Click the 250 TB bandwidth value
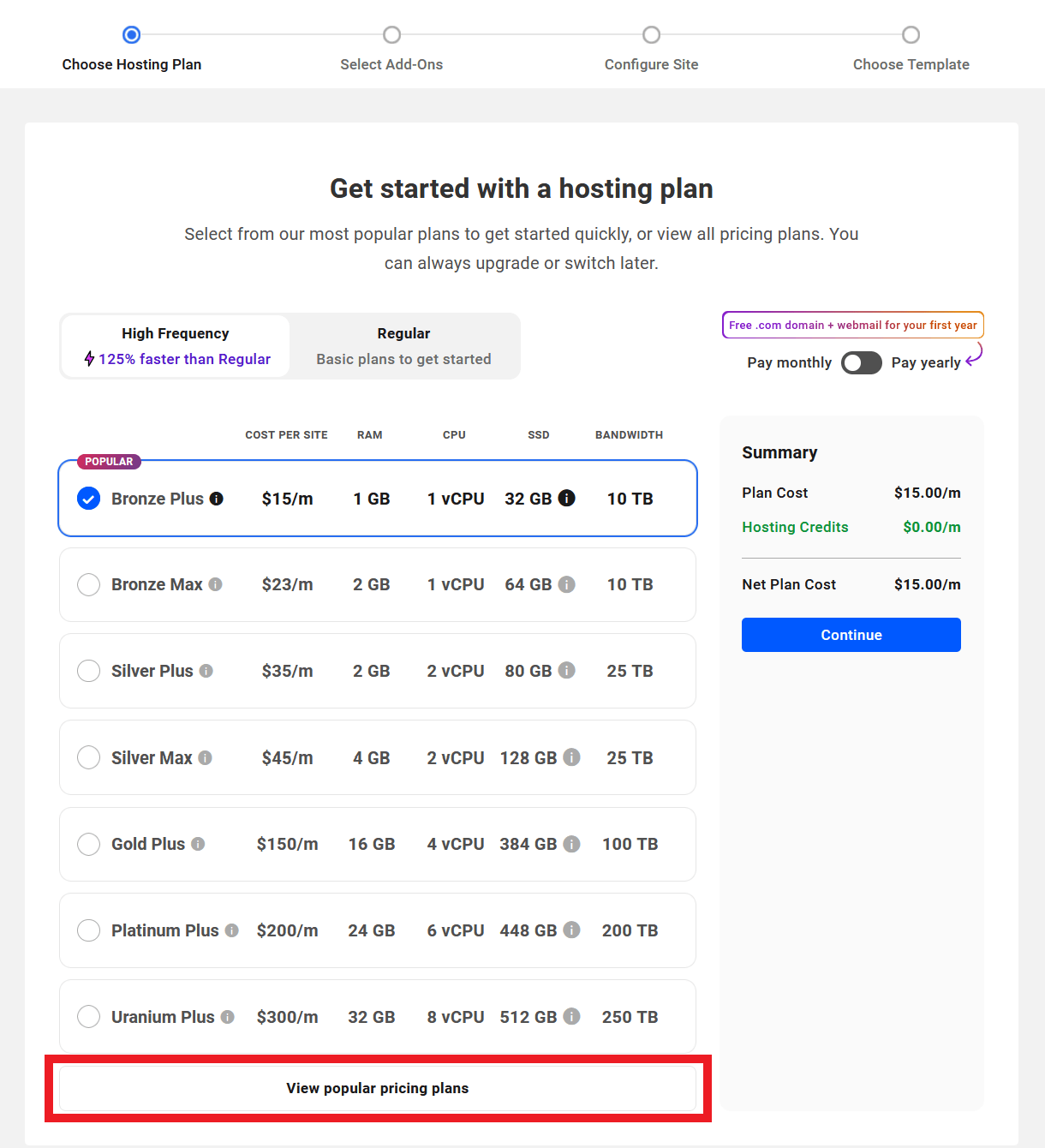This screenshot has height=1148, width=1045. [630, 1017]
